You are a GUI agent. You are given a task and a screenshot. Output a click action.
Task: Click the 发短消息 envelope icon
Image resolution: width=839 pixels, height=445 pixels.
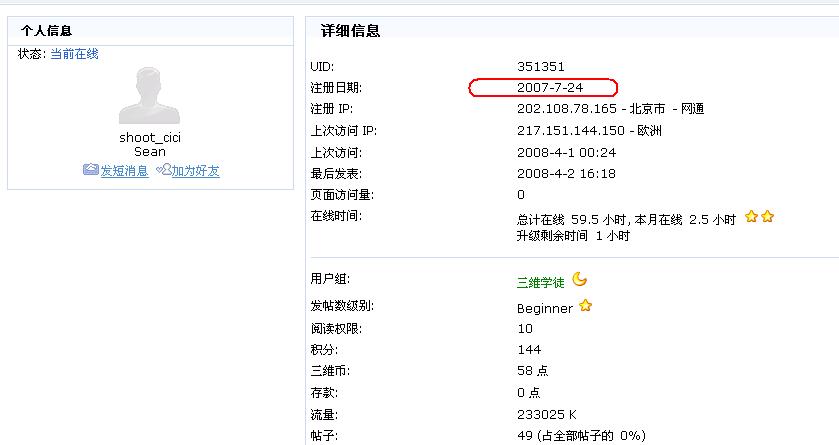91,170
